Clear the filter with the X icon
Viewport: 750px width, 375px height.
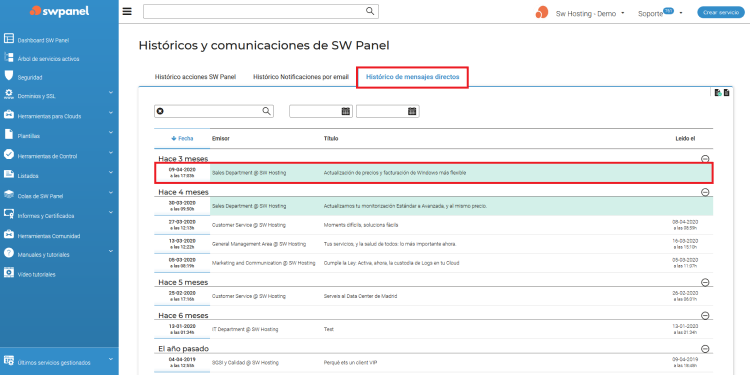pyautogui.click(x=160, y=111)
